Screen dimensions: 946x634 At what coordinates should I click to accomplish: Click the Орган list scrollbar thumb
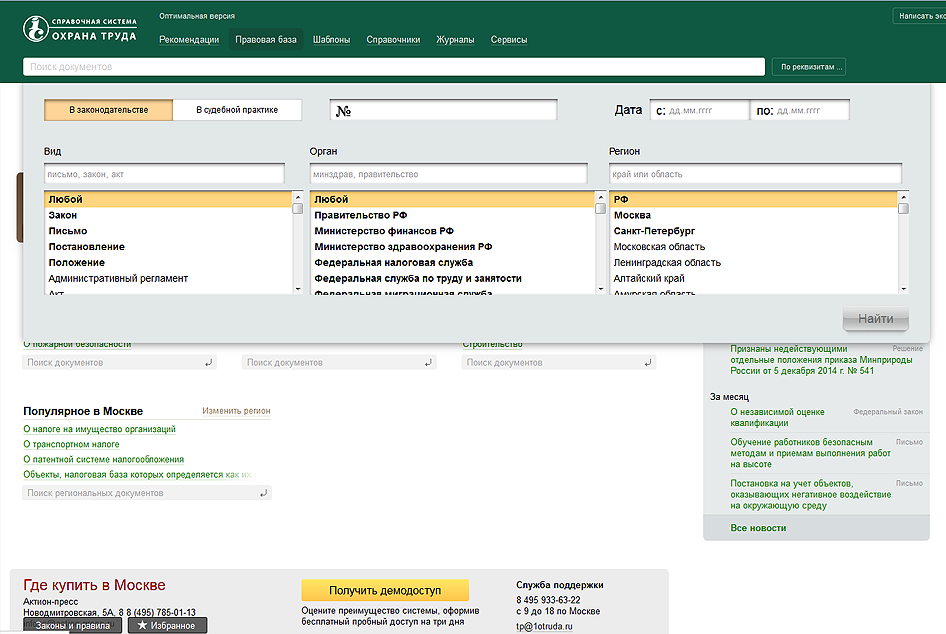coord(600,209)
